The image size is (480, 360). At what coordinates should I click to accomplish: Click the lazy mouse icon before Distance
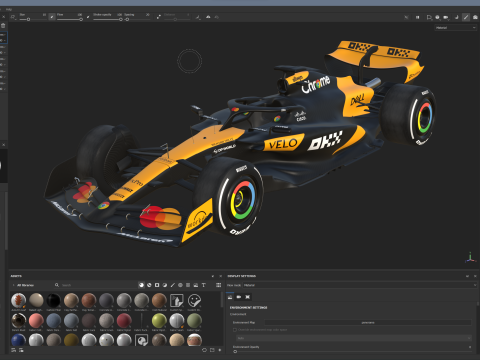pos(159,17)
